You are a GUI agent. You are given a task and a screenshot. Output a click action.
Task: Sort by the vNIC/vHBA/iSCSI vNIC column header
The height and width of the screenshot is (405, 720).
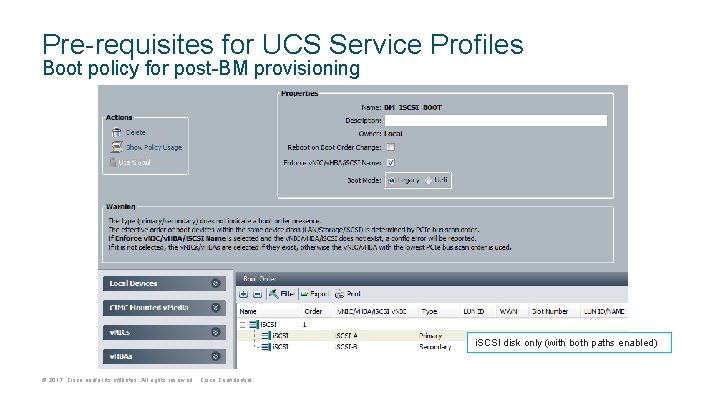tap(376, 311)
